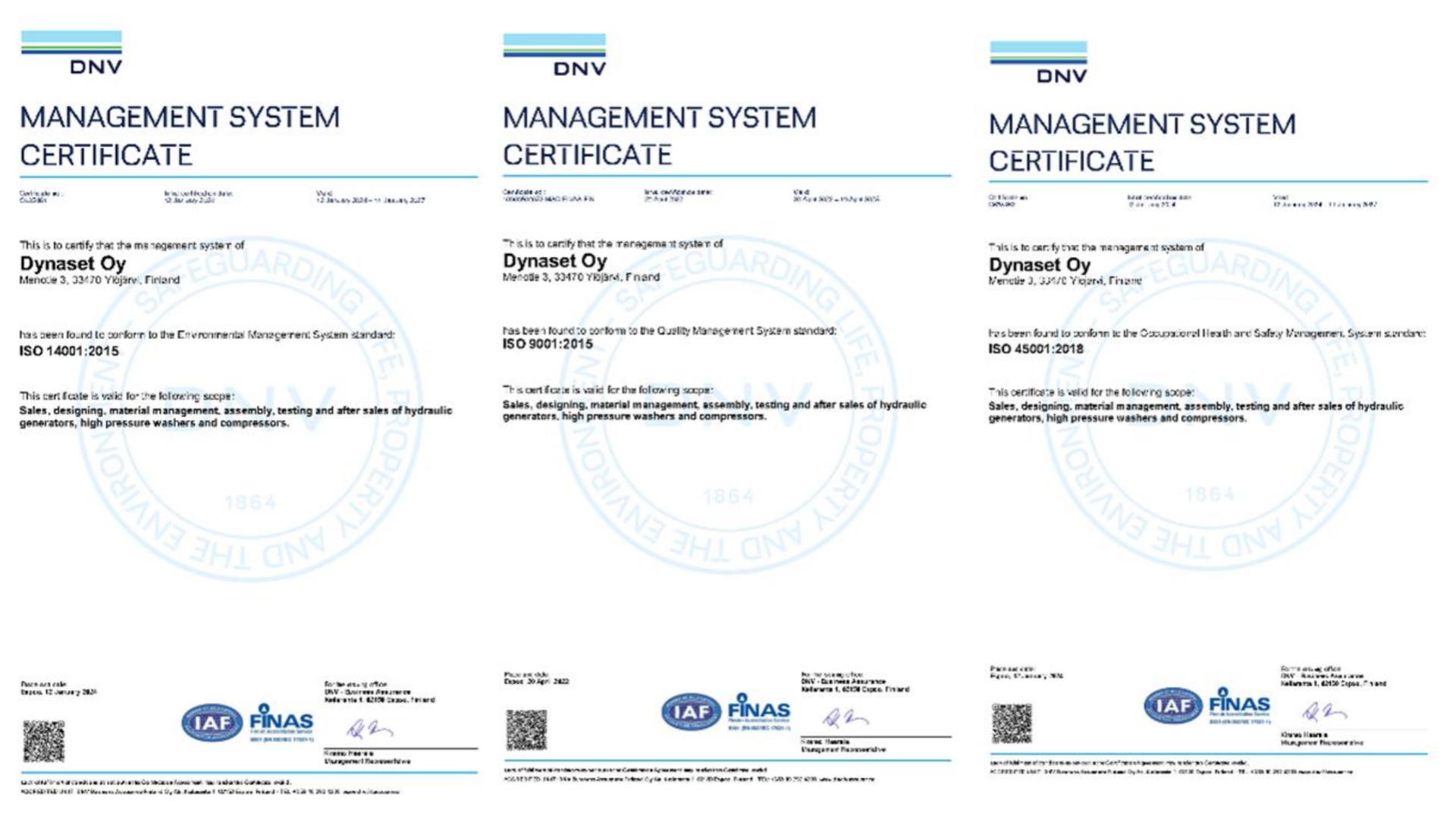
Task: Click signature on ISO 14001 certificate
Action: tap(369, 730)
